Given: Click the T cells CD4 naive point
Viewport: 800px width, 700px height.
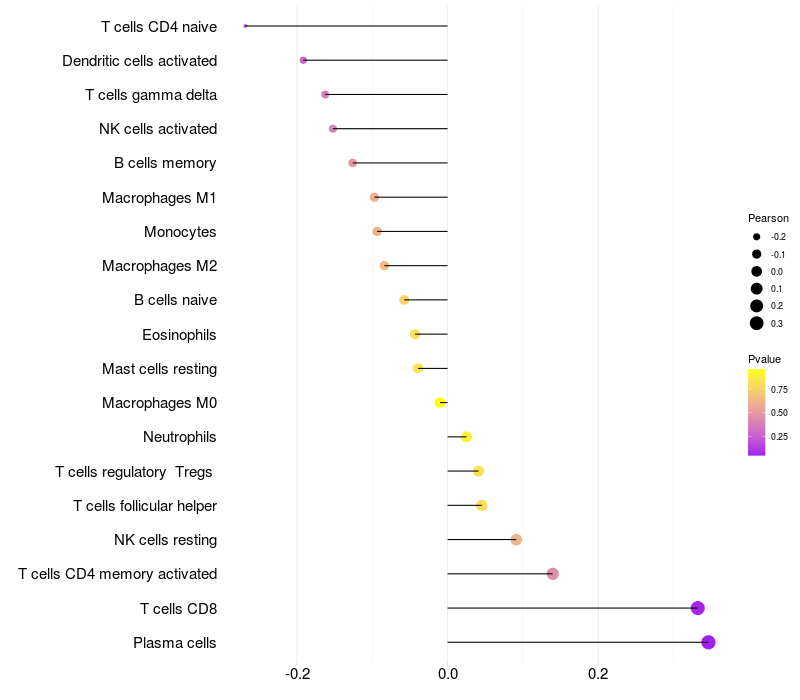Looking at the screenshot, I should [x=245, y=26].
